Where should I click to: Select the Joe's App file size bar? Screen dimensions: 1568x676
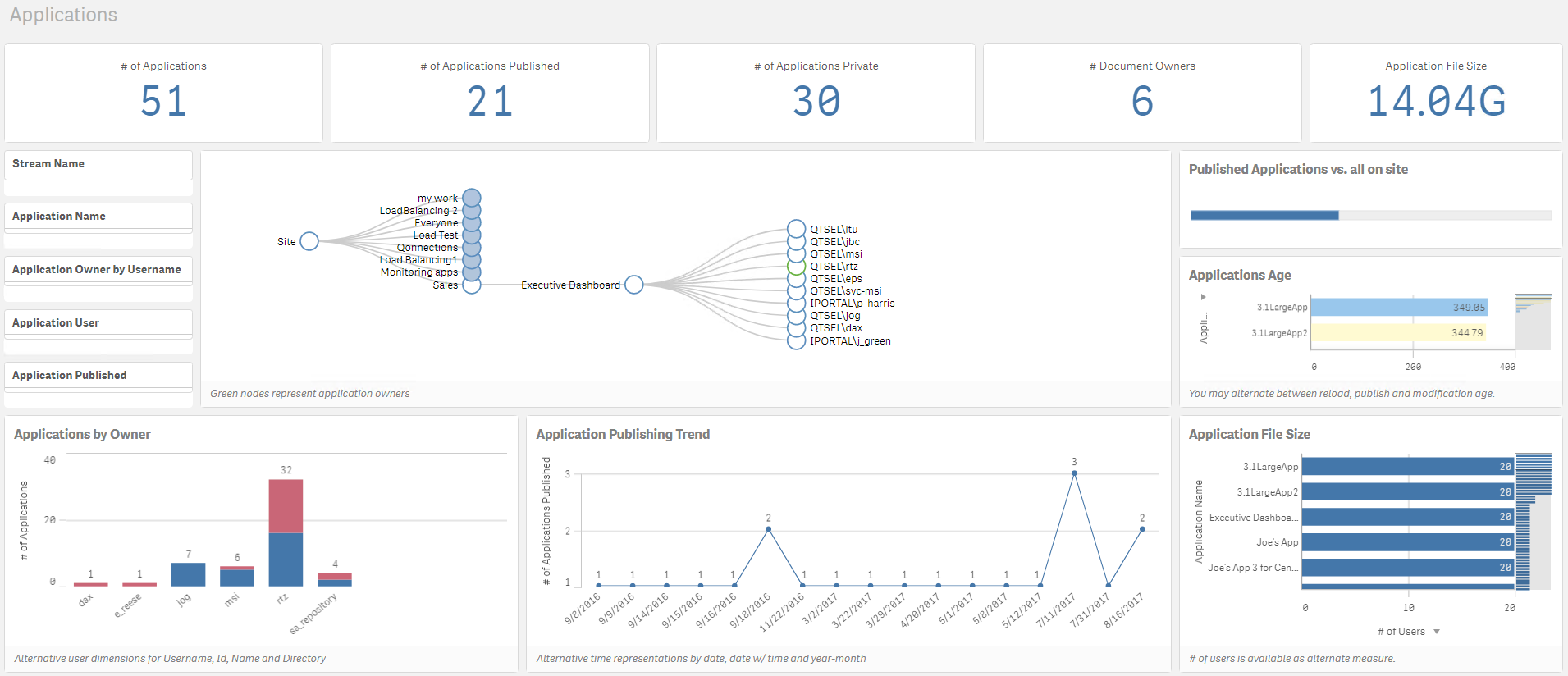1407,542
